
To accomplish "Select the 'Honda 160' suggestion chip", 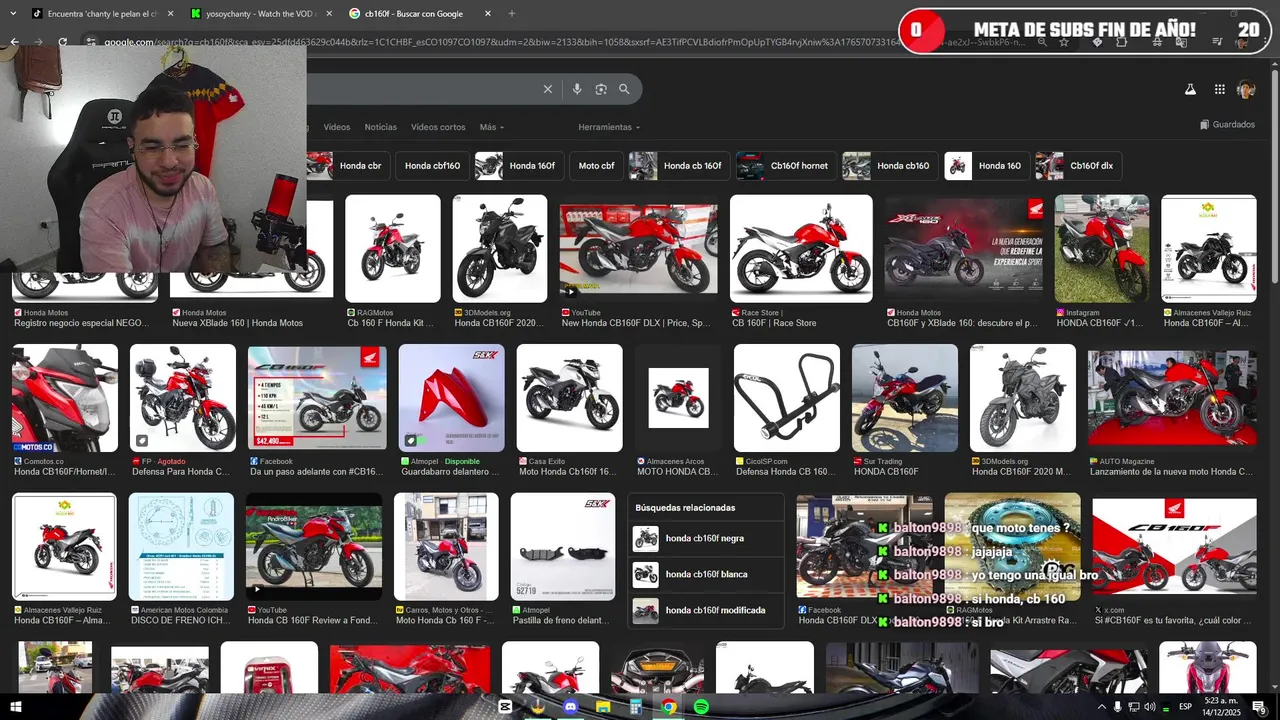I will [987, 166].
